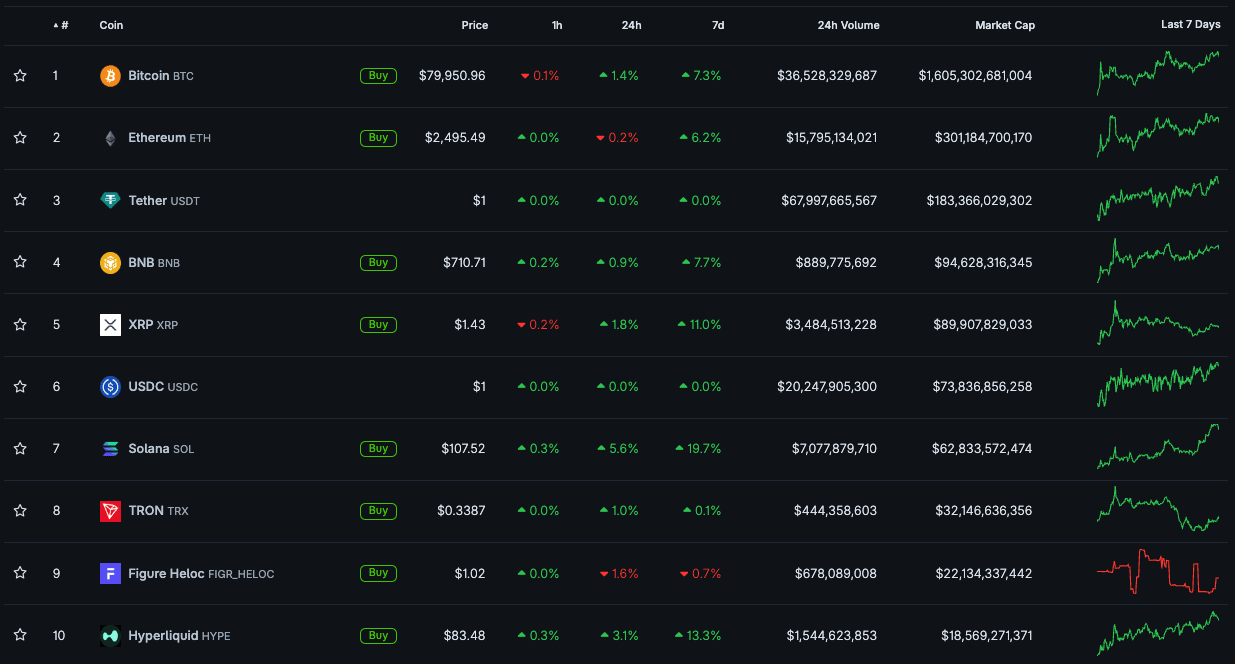The height and width of the screenshot is (664, 1235).
Task: Click the Buy button for Ethereum
Action: tap(378, 138)
